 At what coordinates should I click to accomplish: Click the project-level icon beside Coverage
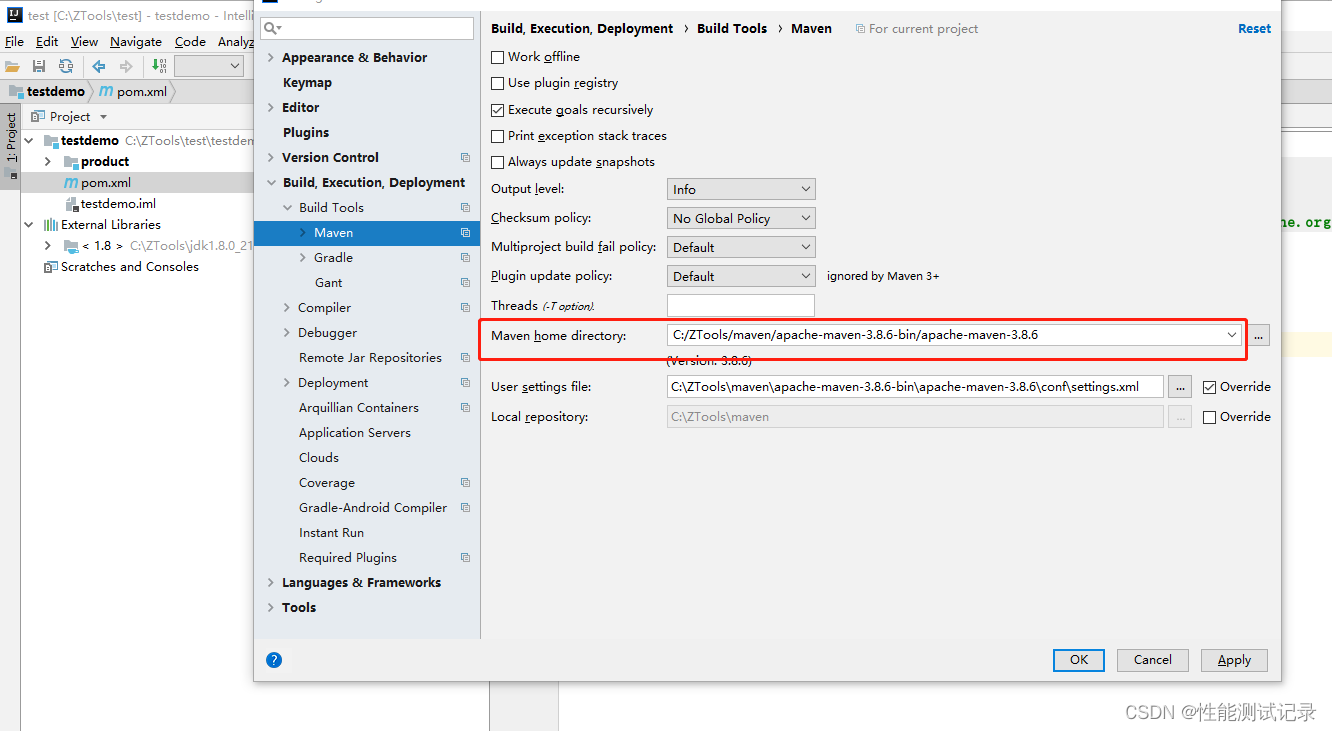click(465, 483)
